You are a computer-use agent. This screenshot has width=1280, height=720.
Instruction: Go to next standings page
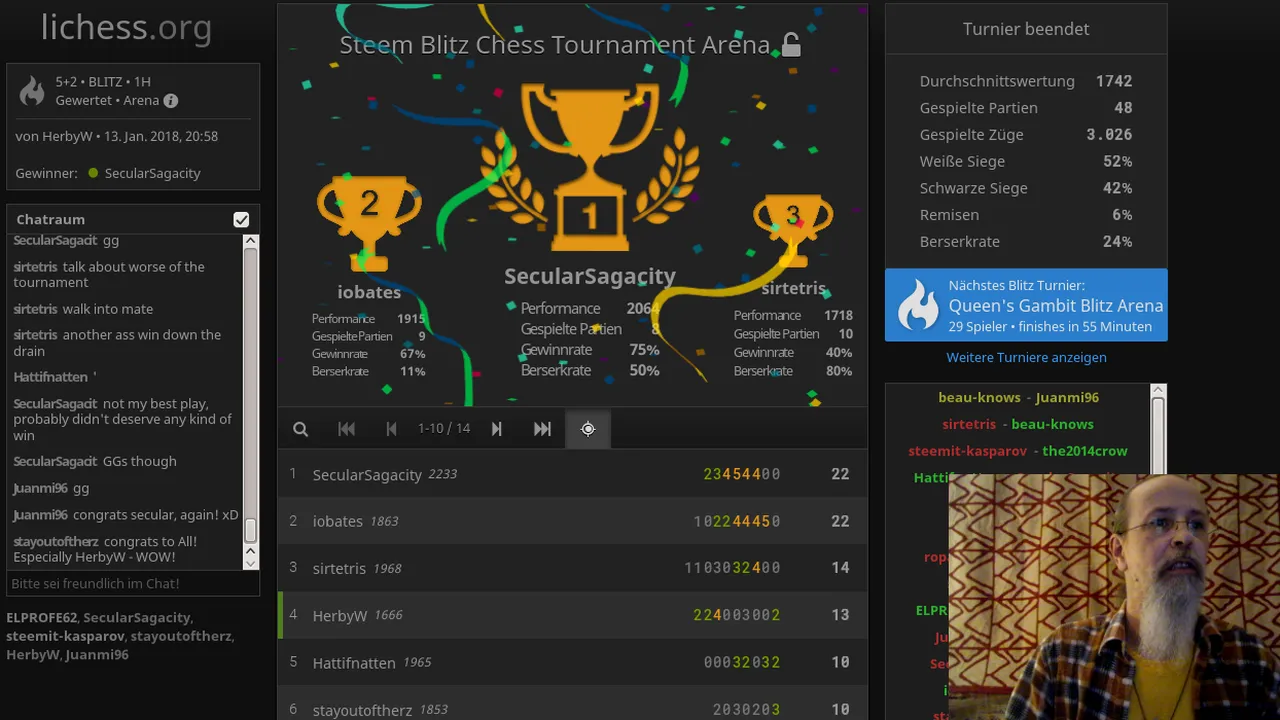(x=496, y=429)
